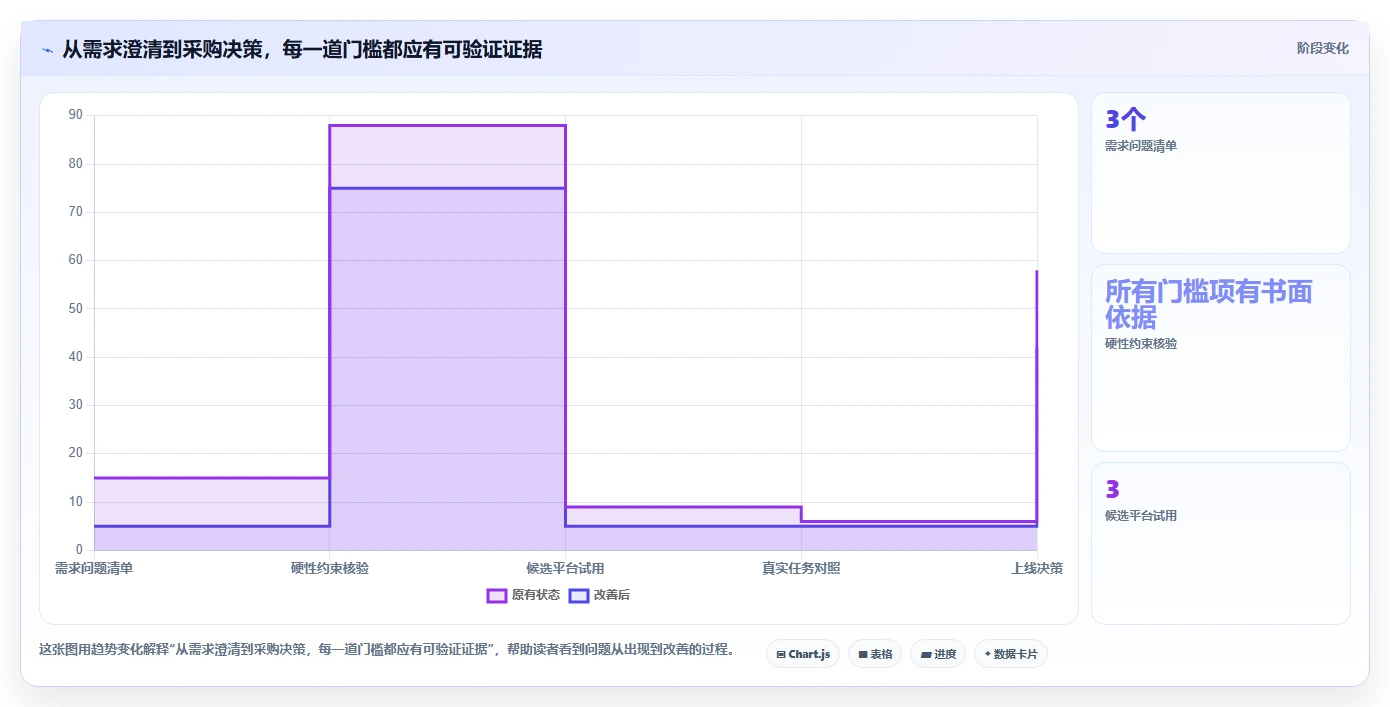The width and height of the screenshot is (1390, 707).
Task: Click the 硬性约束核验 label in side card
Action: [x=1141, y=344]
